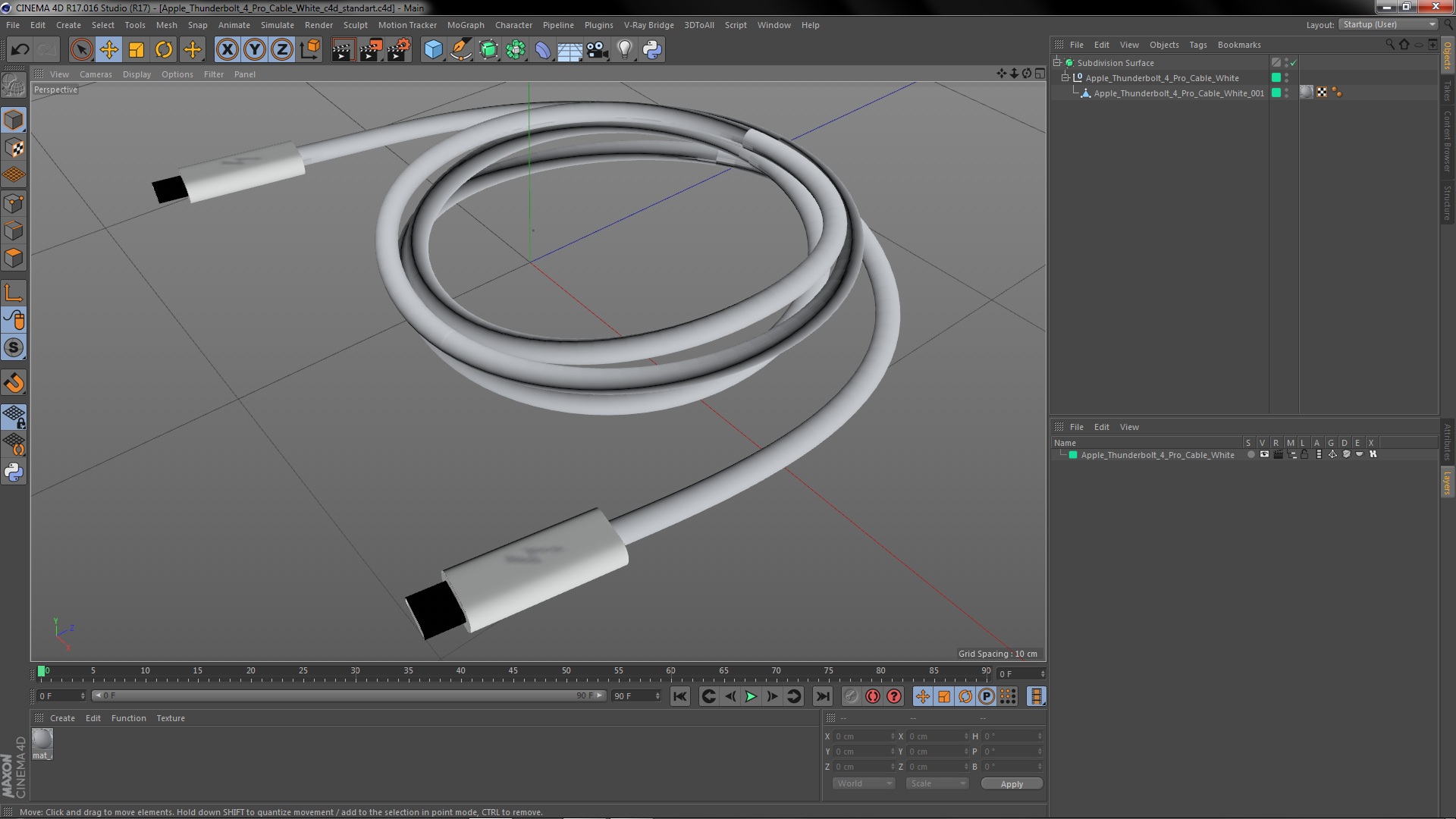
Task: Open the Scale mode dropdown
Action: click(x=937, y=784)
